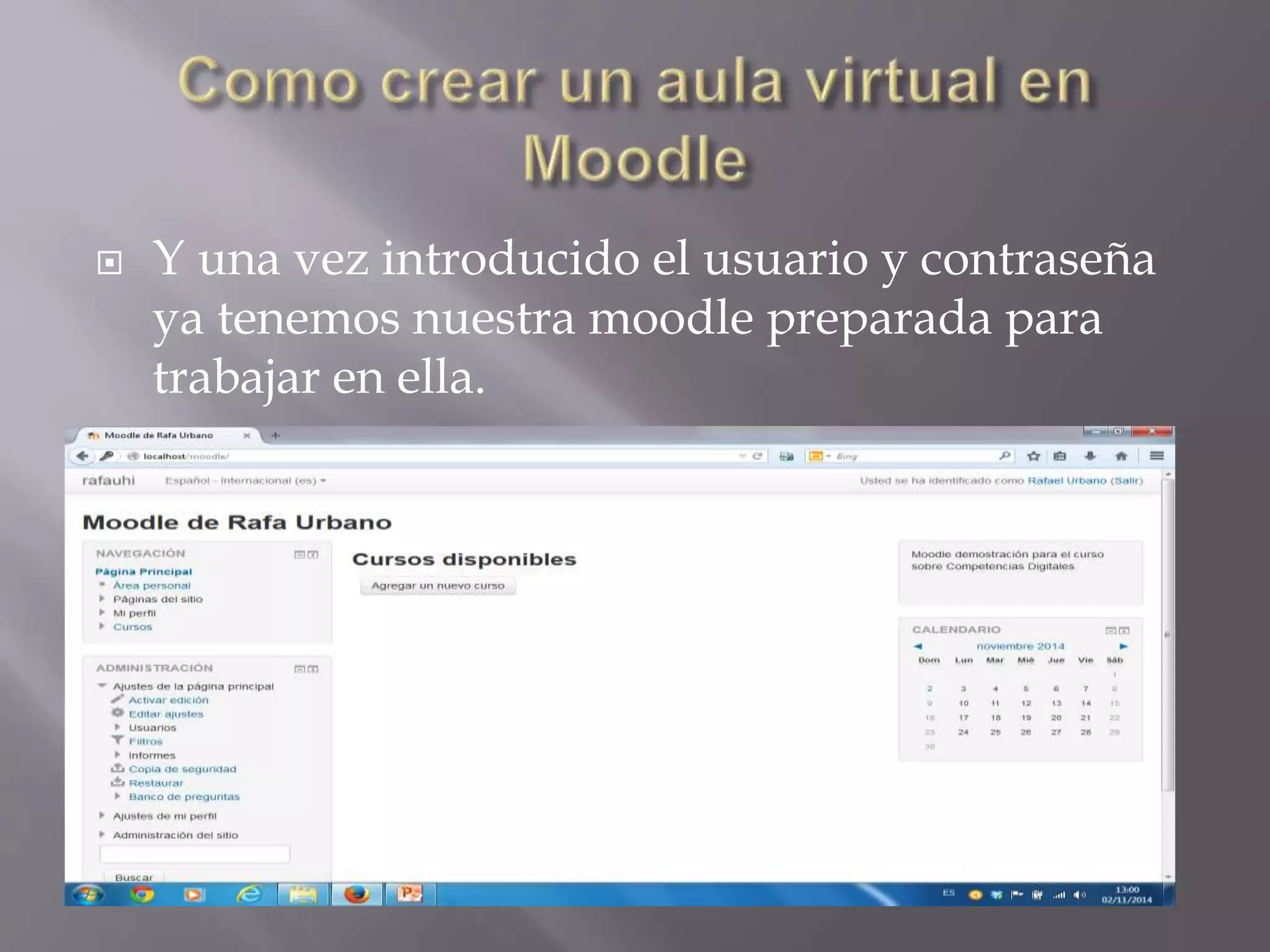Click the administration search text field
The height and width of the screenshot is (952, 1270).
click(195, 854)
